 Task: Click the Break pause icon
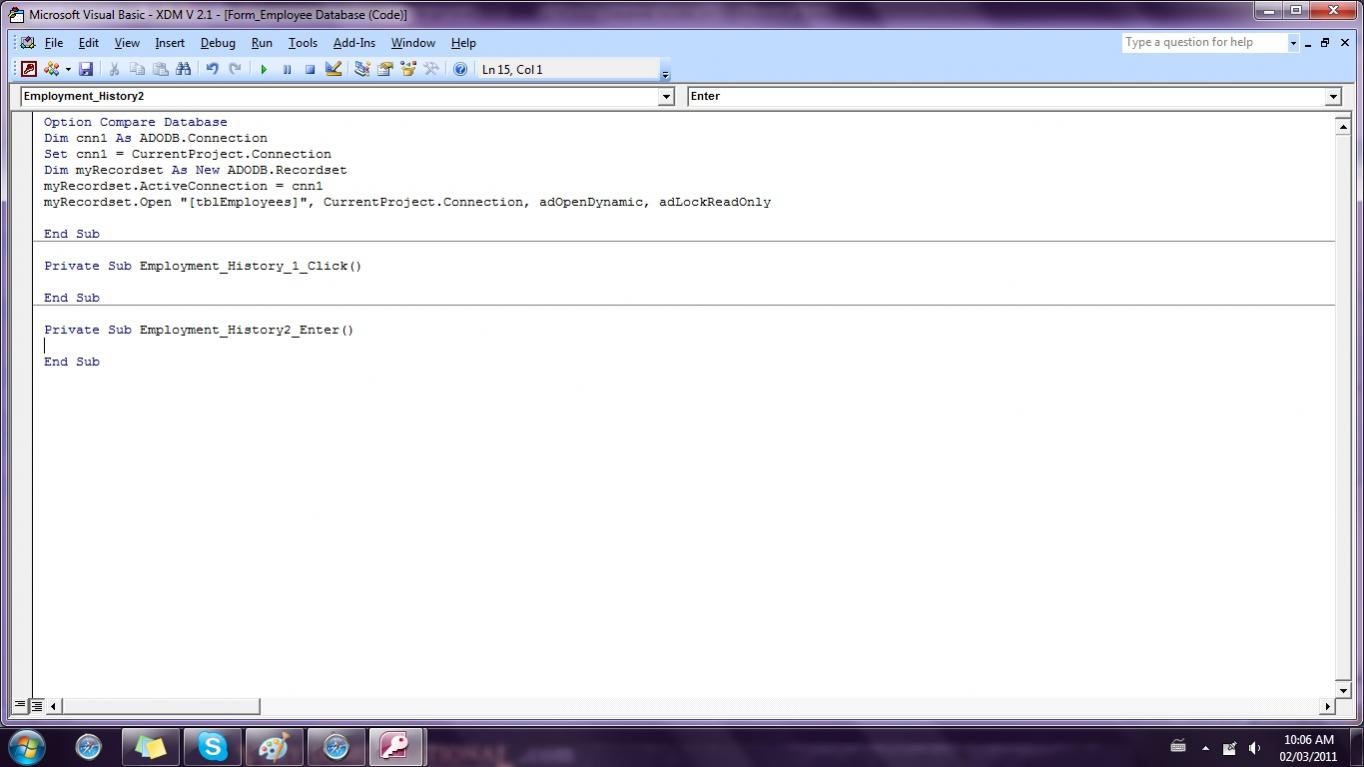coord(287,69)
